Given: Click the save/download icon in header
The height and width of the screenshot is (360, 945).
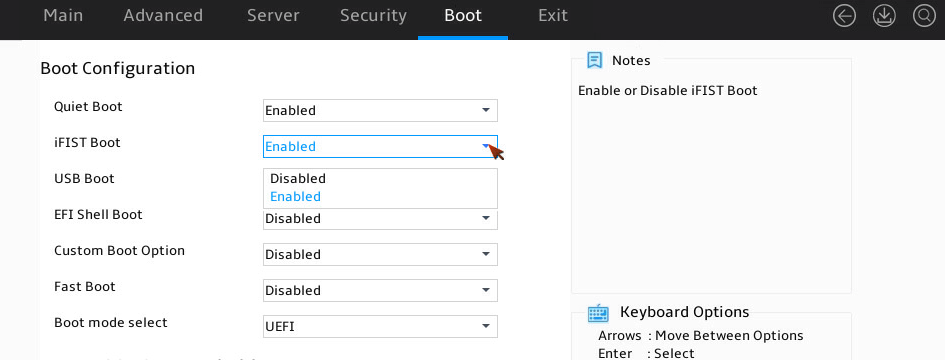Looking at the screenshot, I should coord(884,16).
